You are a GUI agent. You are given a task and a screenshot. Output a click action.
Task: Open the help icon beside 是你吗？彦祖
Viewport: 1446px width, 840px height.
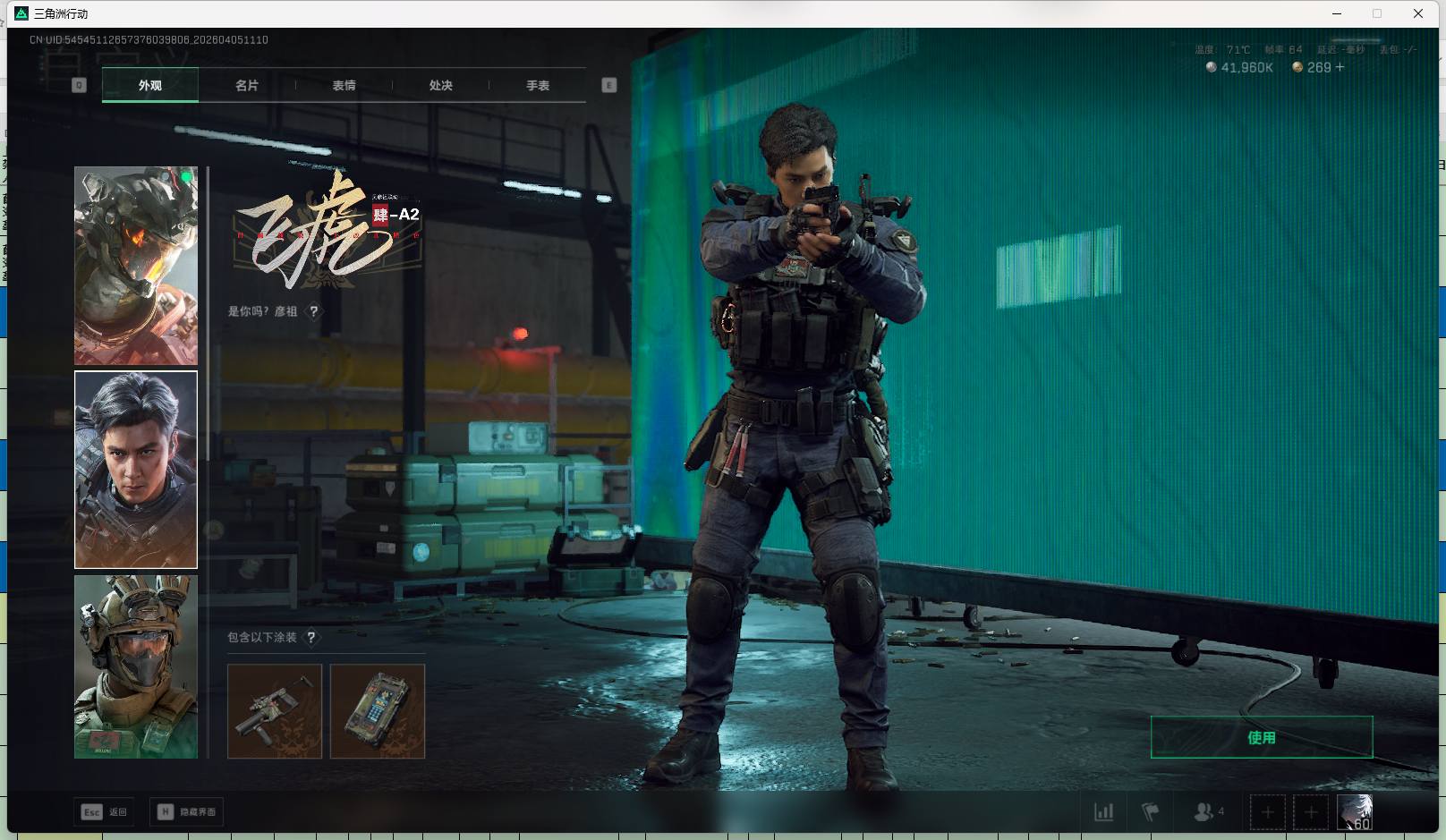313,311
